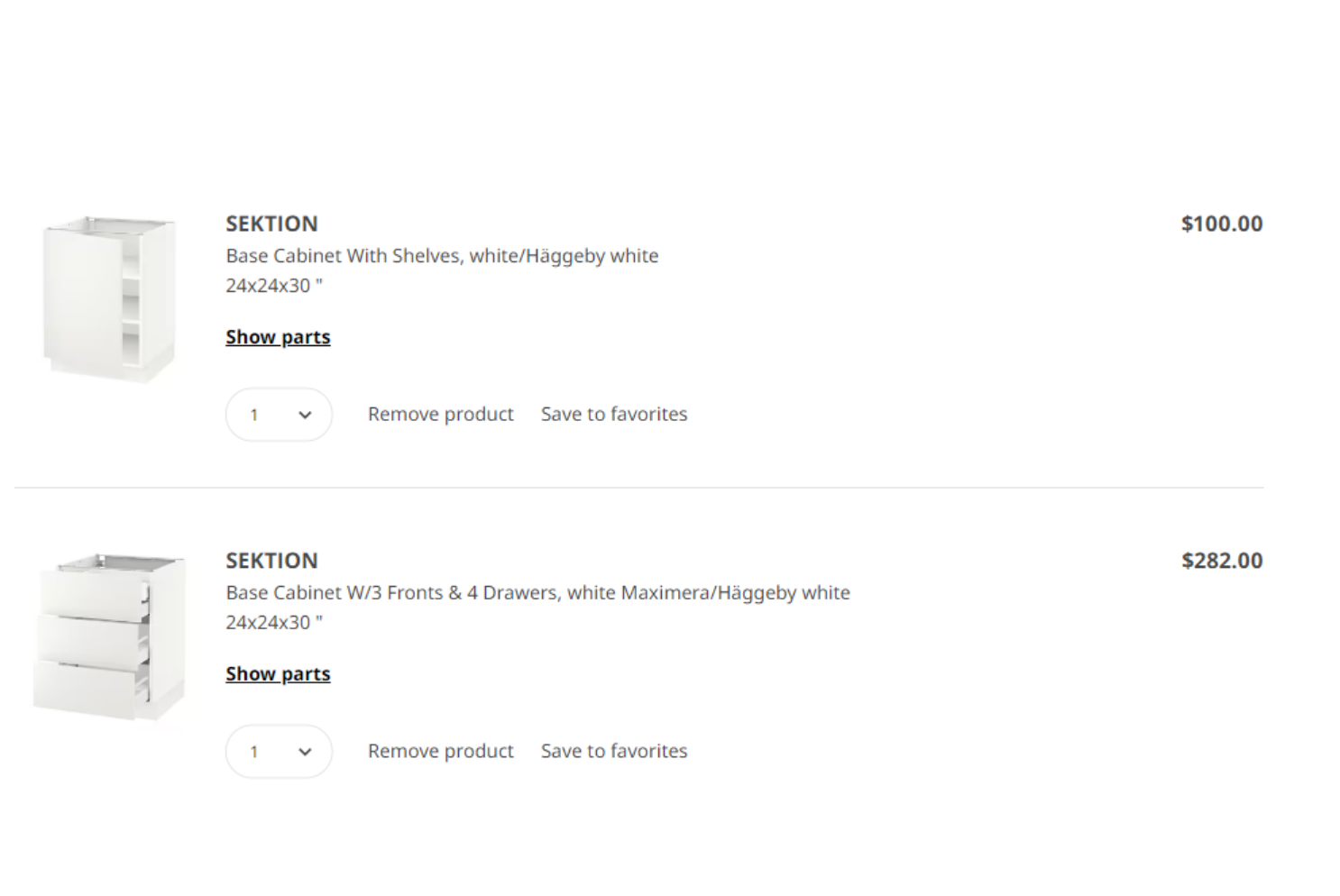The image size is (1340, 896).
Task: Open quantity dropdown for shelves cabinet
Action: (279, 415)
